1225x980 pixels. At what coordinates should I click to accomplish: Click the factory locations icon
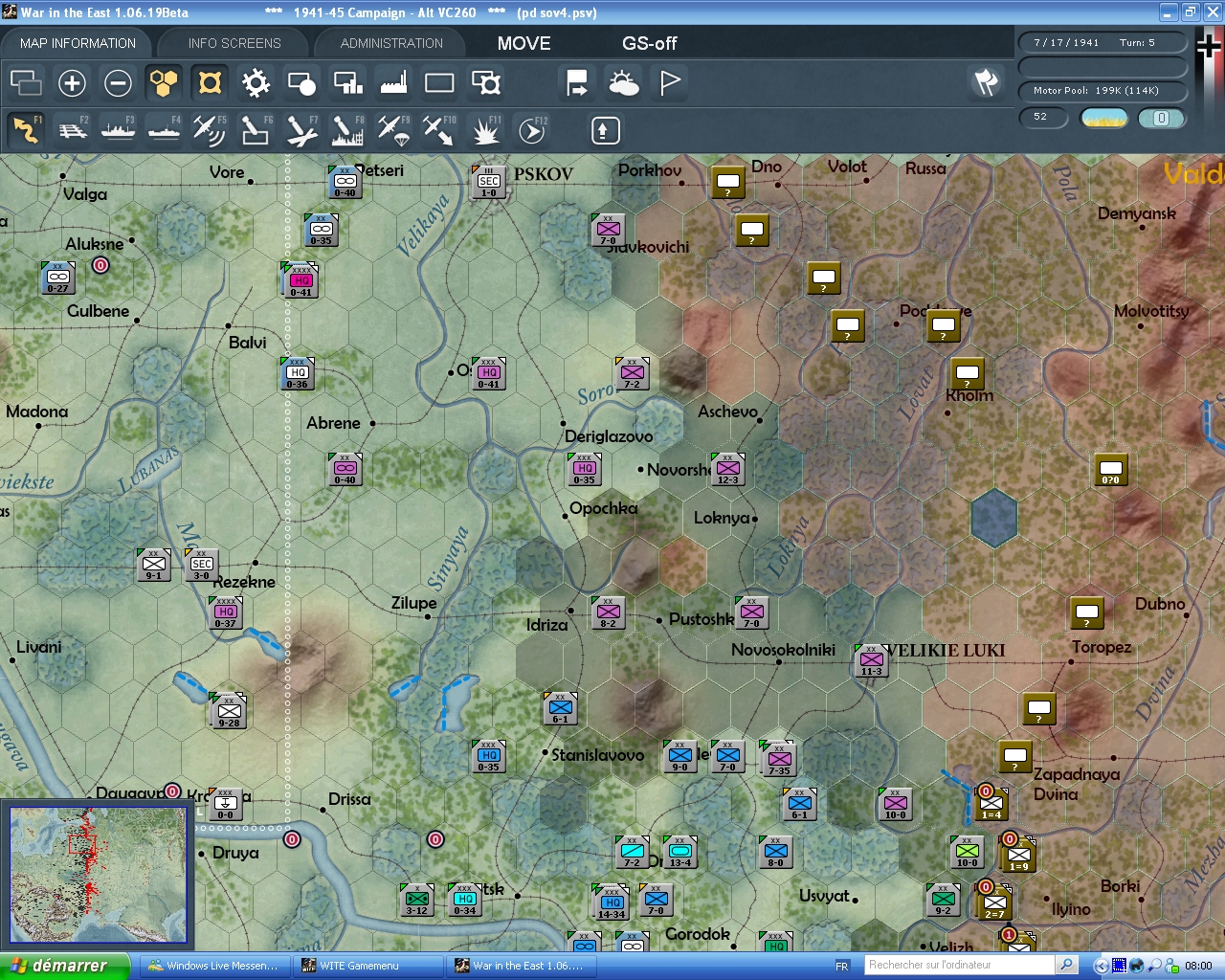[x=393, y=83]
